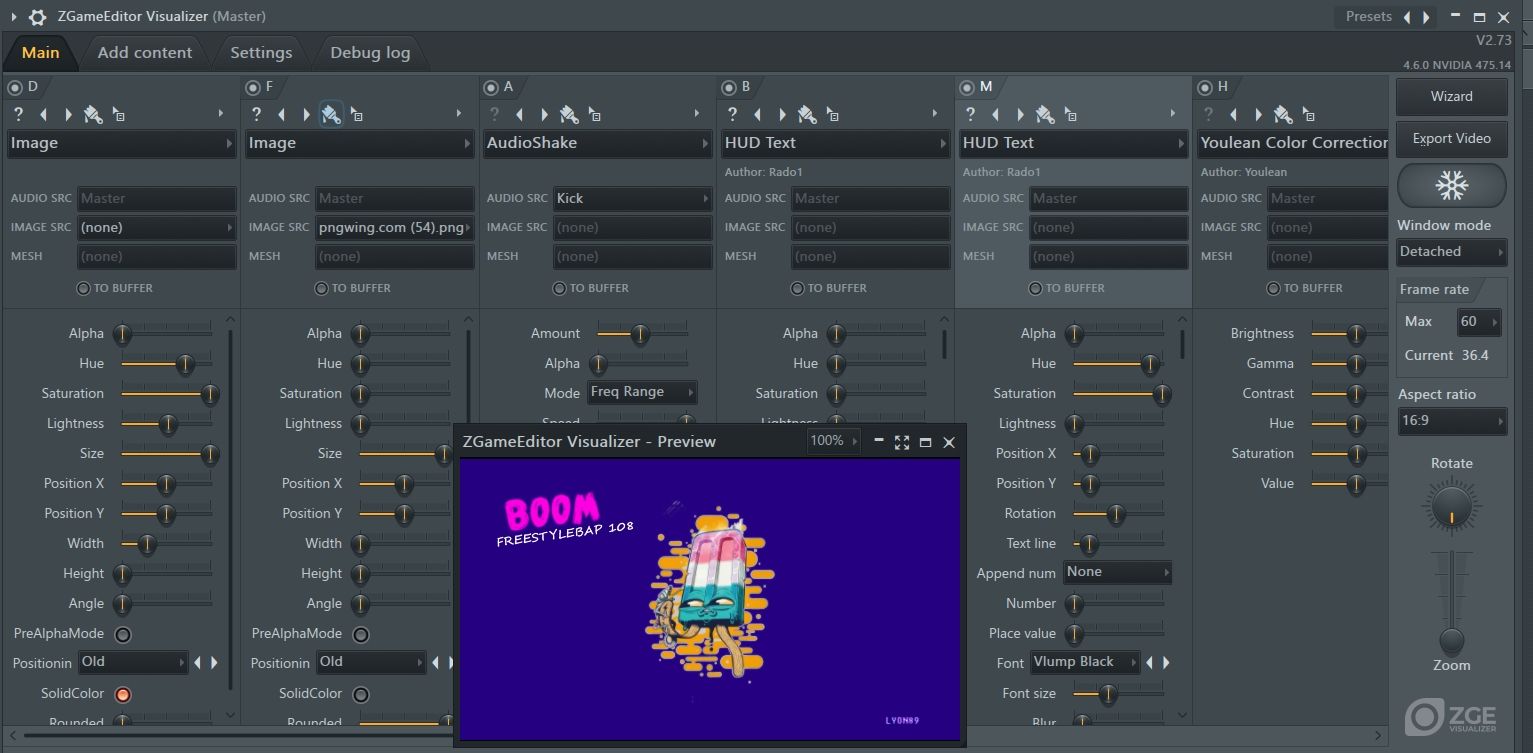Click the cursor-list icon in layer B

click(x=832, y=114)
